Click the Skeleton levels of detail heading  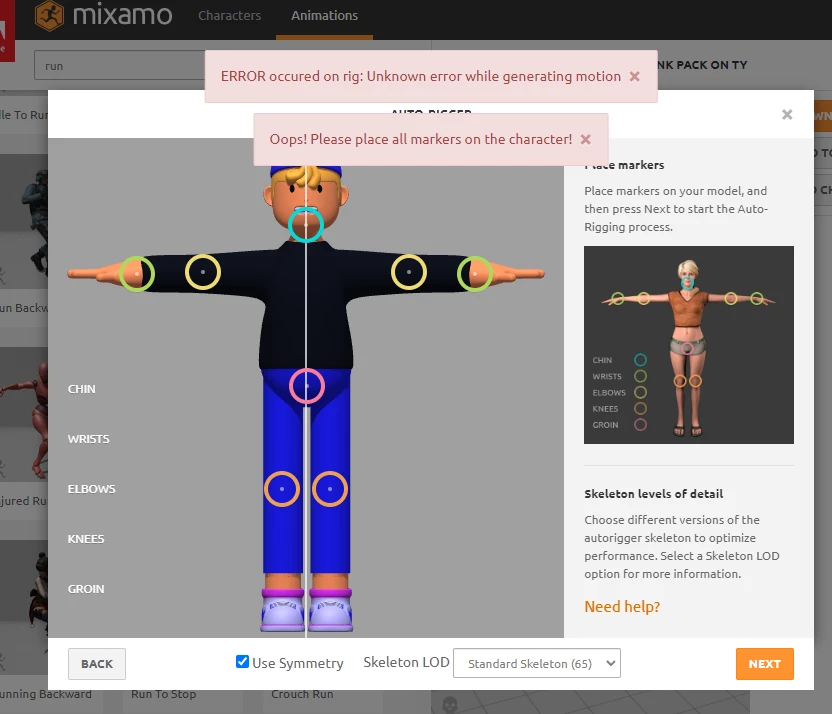coord(653,494)
